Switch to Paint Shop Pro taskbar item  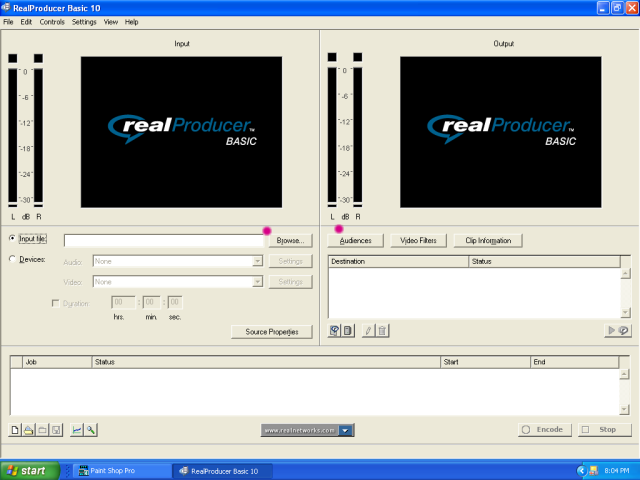122,471
